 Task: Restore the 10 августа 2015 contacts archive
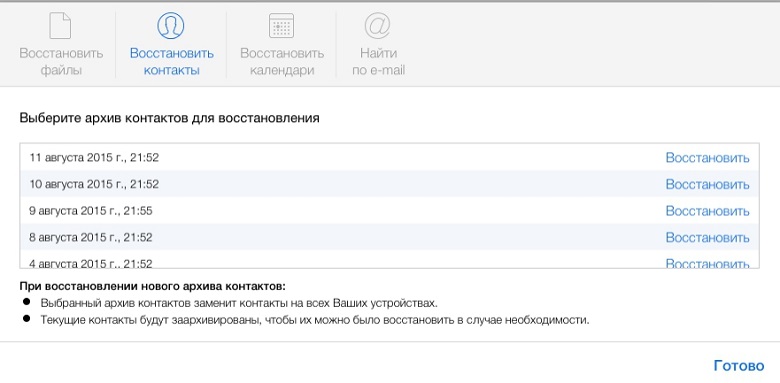point(707,184)
